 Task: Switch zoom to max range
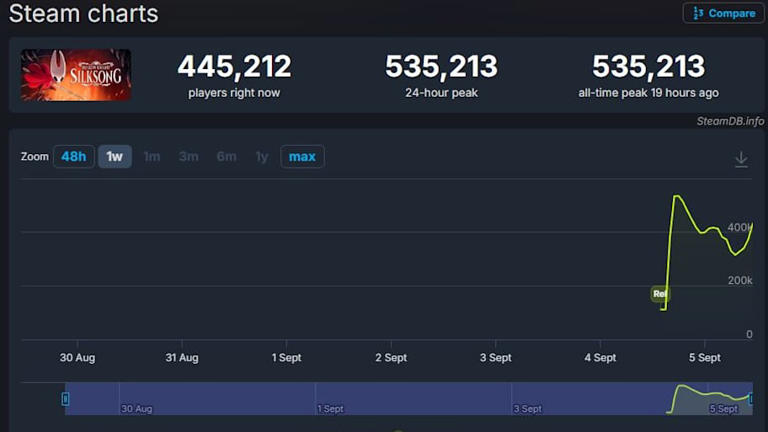[302, 157]
